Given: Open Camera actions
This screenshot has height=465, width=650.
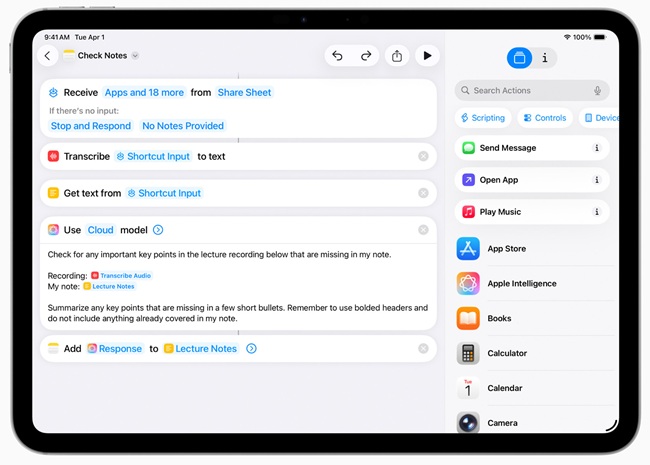Looking at the screenshot, I should tap(535, 422).
